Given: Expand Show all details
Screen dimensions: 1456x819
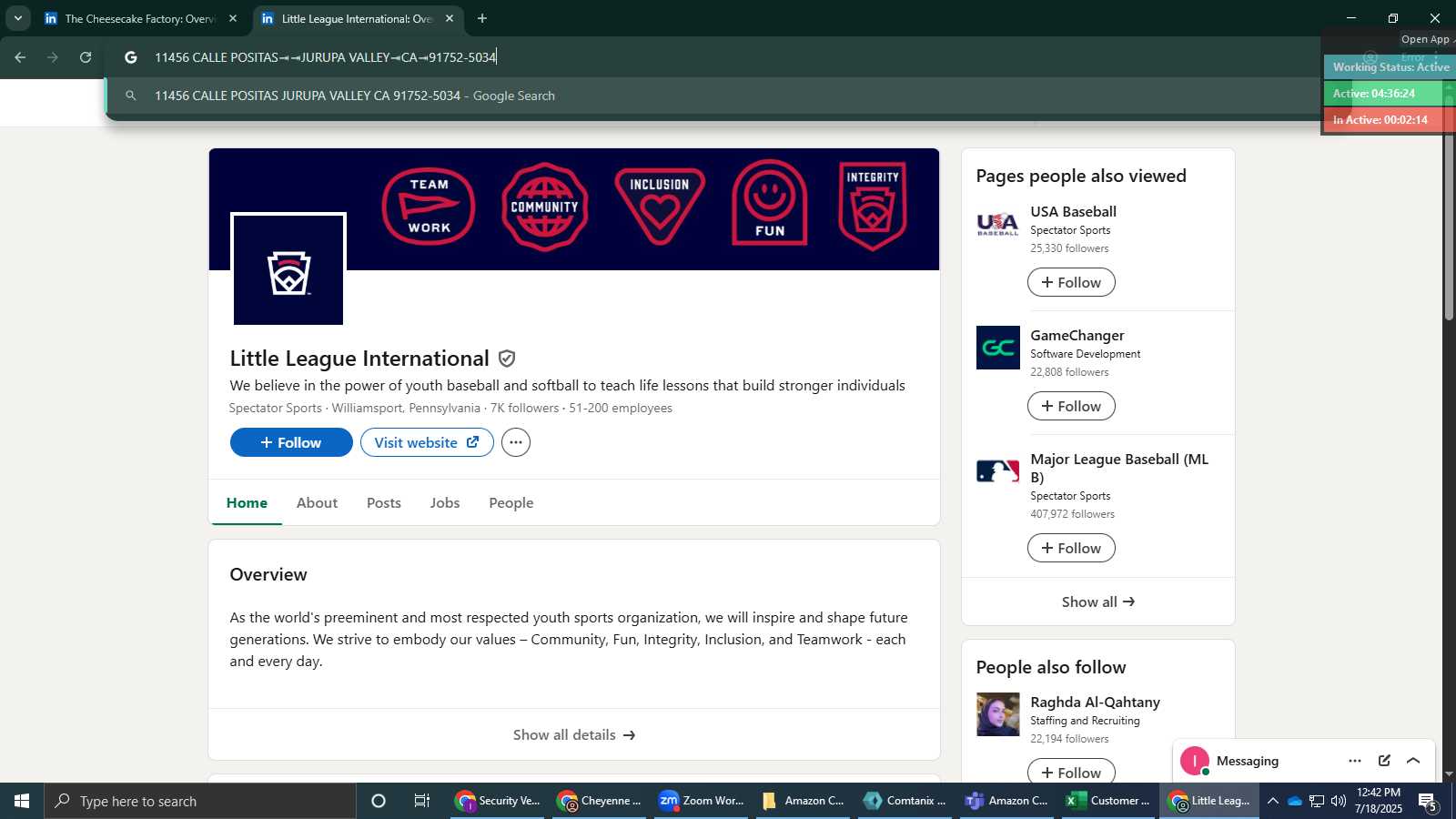Looking at the screenshot, I should pyautogui.click(x=574, y=734).
